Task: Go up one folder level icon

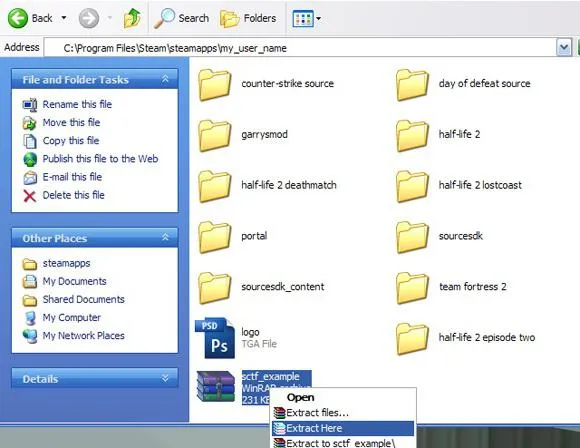Action: [x=132, y=18]
